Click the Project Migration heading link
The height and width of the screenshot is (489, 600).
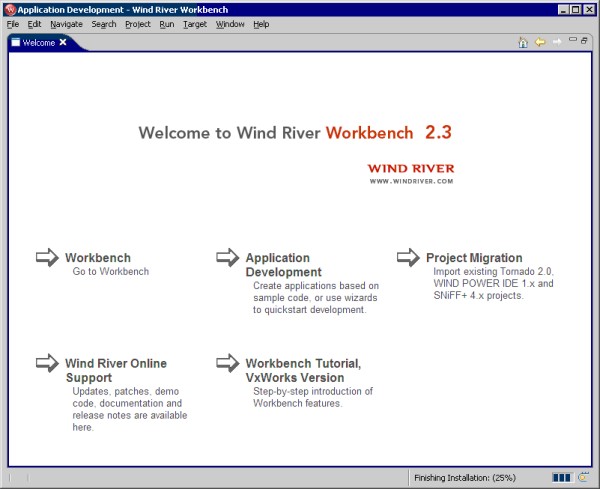[x=474, y=258]
